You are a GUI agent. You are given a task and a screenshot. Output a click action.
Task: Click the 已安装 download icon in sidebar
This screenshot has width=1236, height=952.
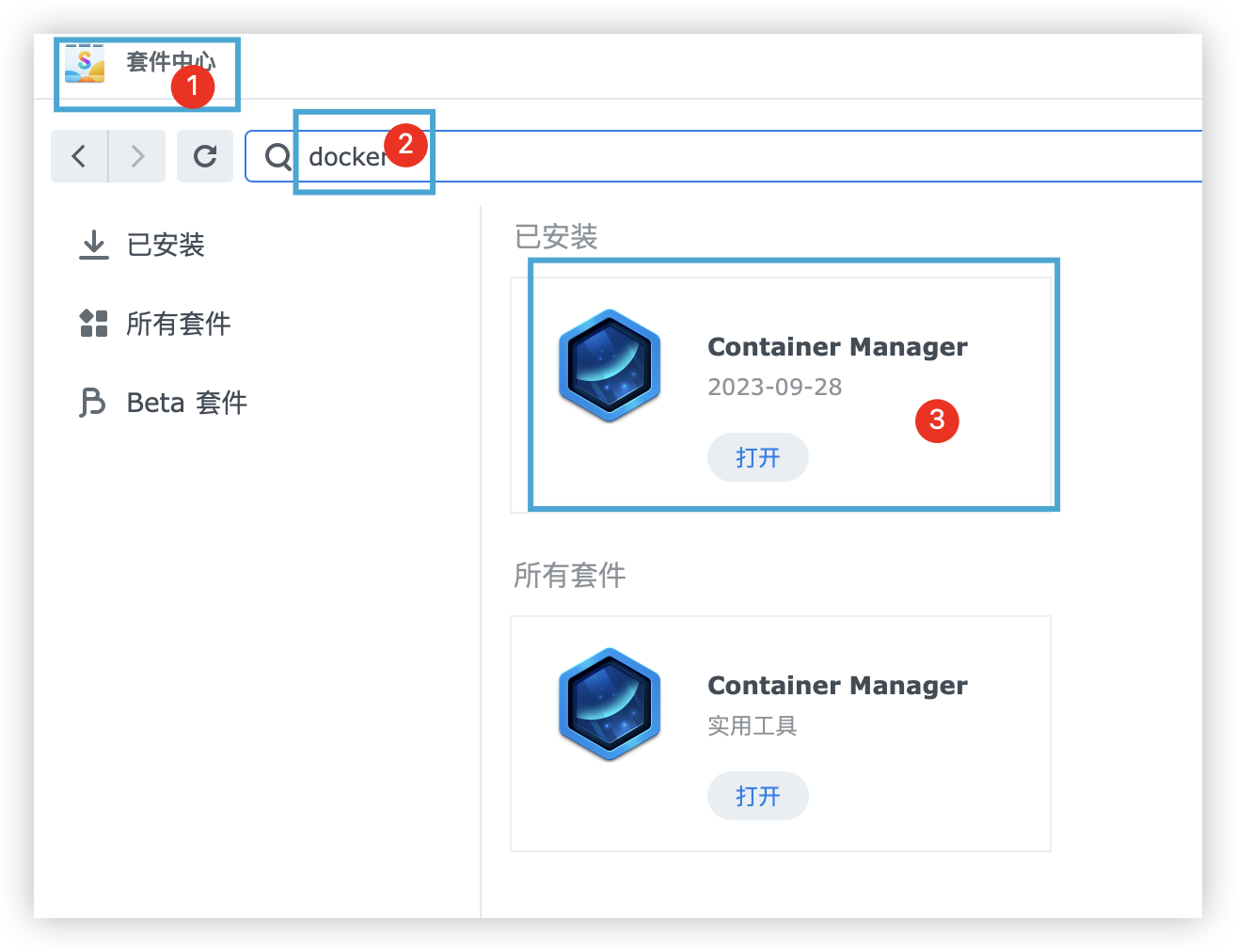point(93,245)
